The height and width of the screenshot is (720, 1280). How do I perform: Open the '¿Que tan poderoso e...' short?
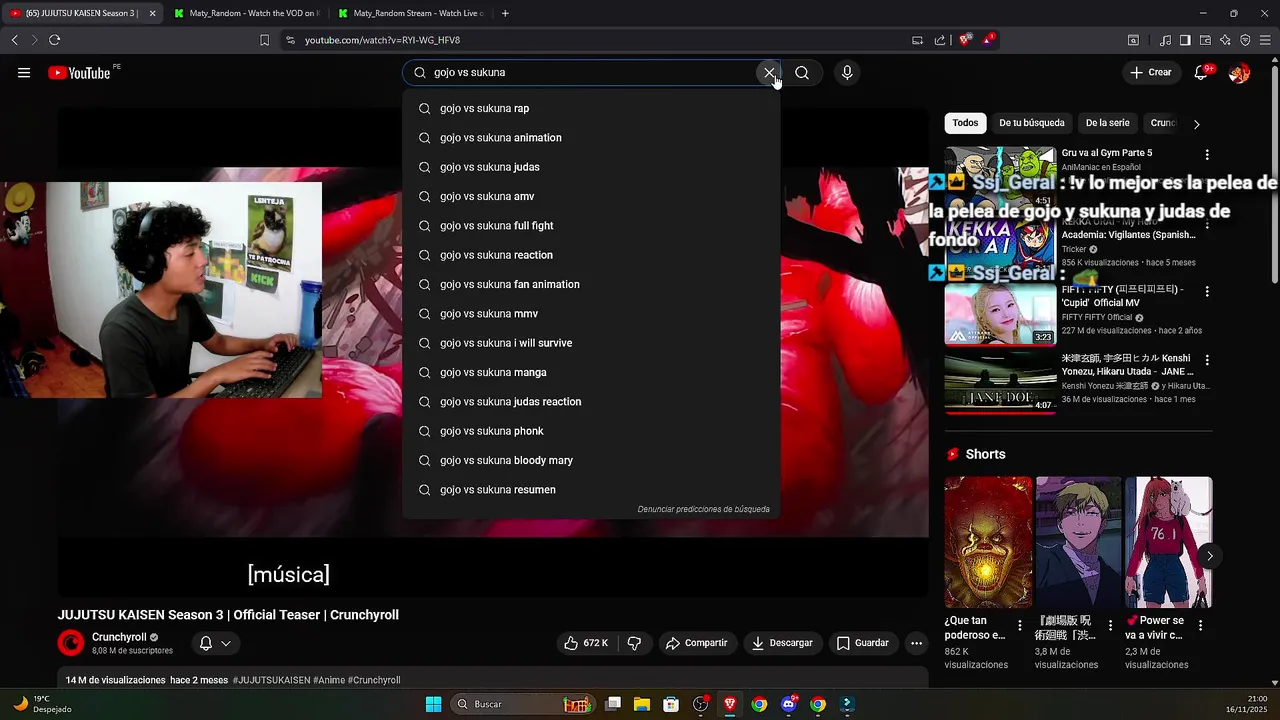coord(988,542)
